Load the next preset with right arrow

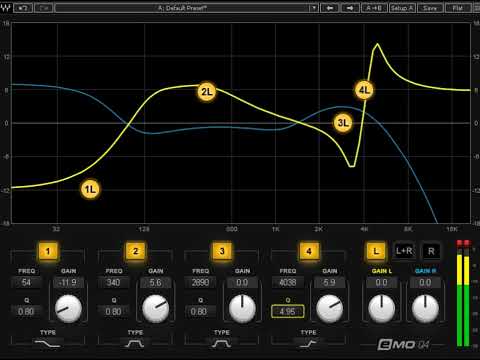pos(350,8)
